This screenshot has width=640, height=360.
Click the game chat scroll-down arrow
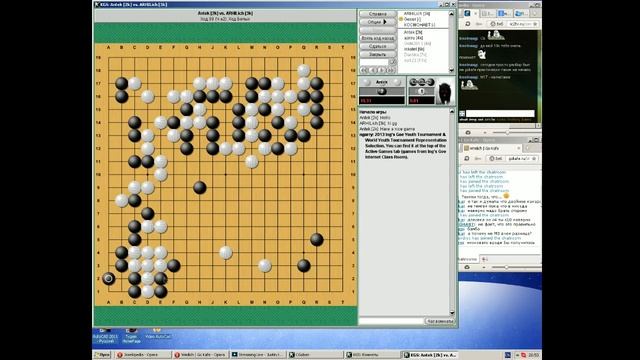452,313
